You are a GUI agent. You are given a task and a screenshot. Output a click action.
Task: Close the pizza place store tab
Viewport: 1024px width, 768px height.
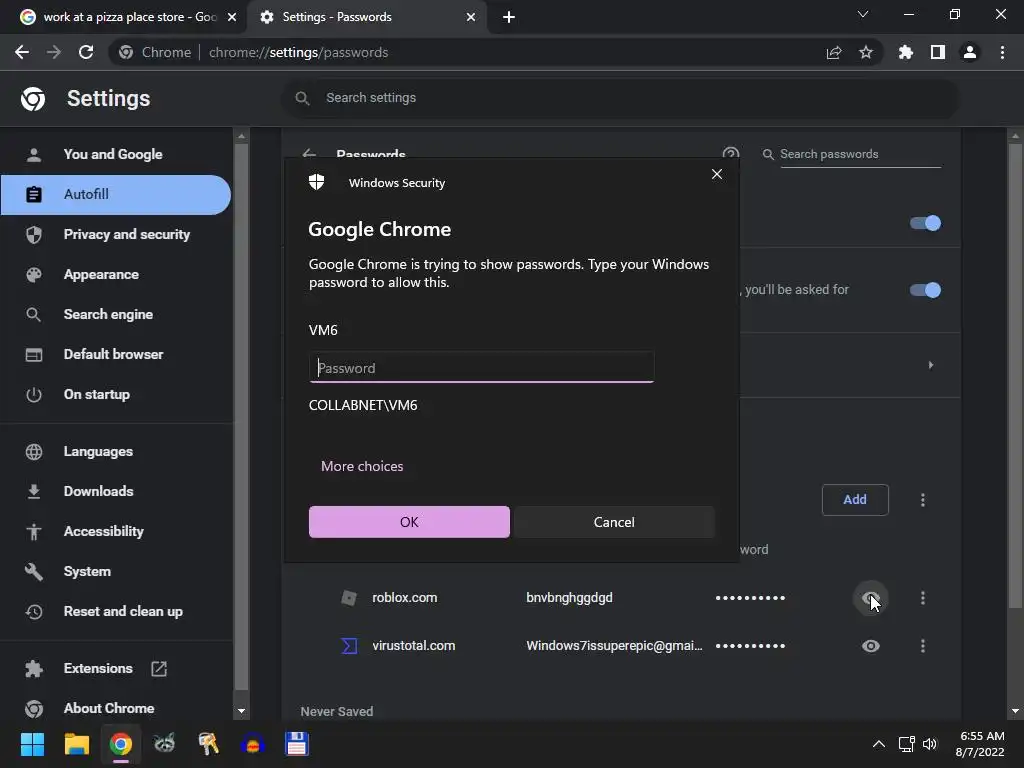click(x=232, y=17)
